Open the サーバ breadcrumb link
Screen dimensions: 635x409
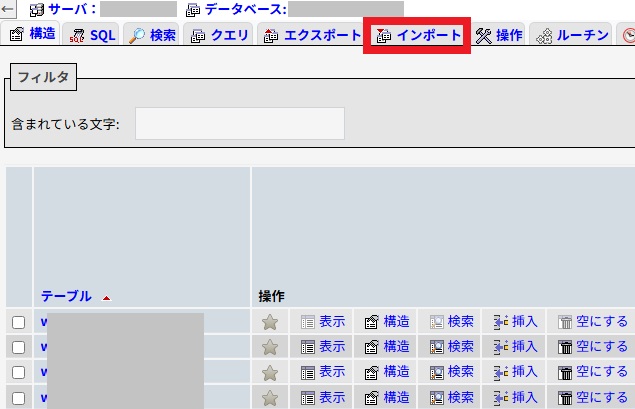pos(72,9)
